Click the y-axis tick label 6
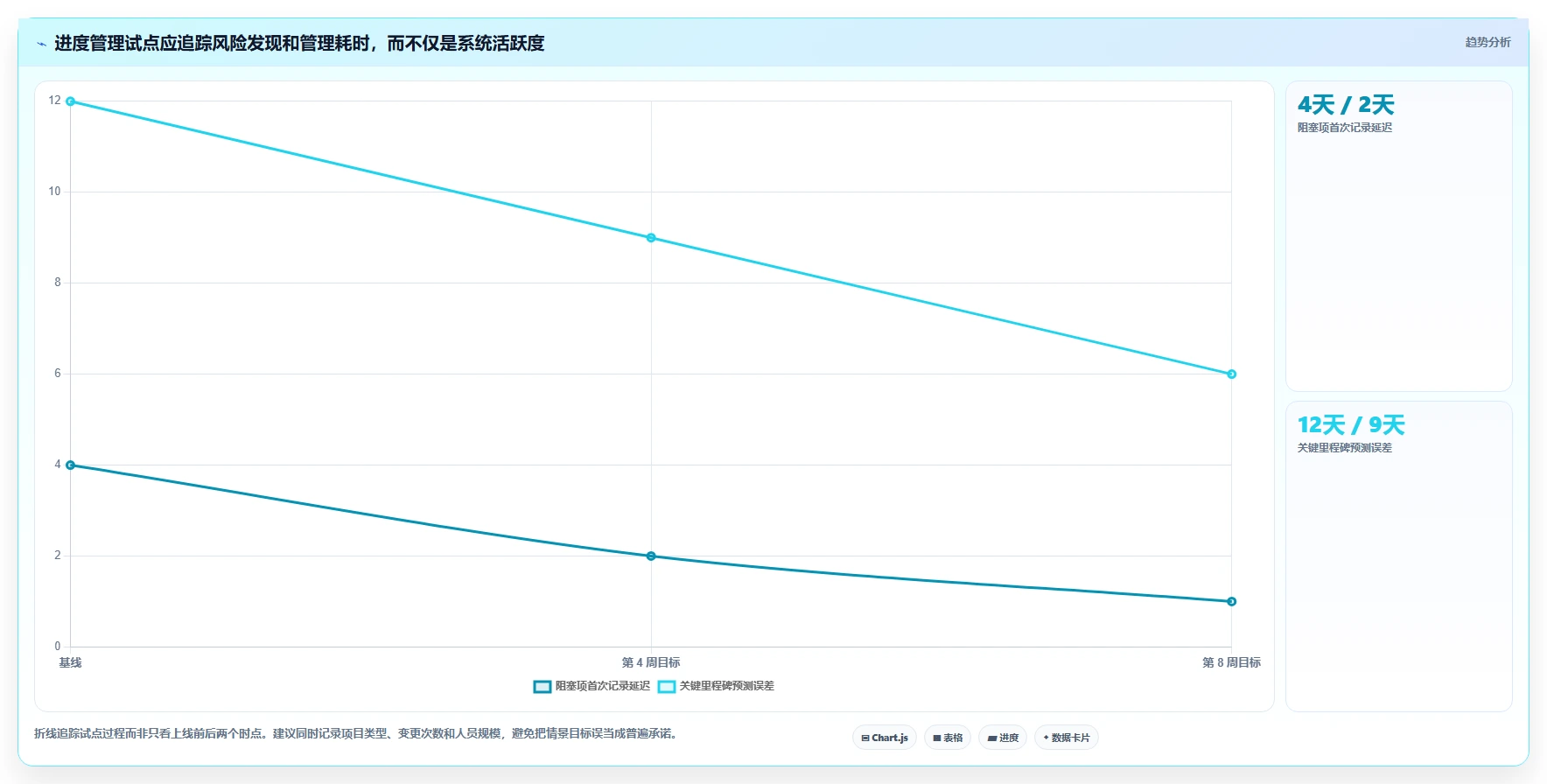Viewport: 1547px width, 784px height. 58,374
